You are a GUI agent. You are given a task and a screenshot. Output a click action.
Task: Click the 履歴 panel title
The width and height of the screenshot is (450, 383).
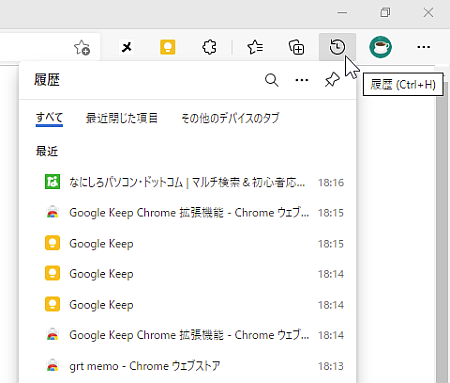pyautogui.click(x=47, y=80)
